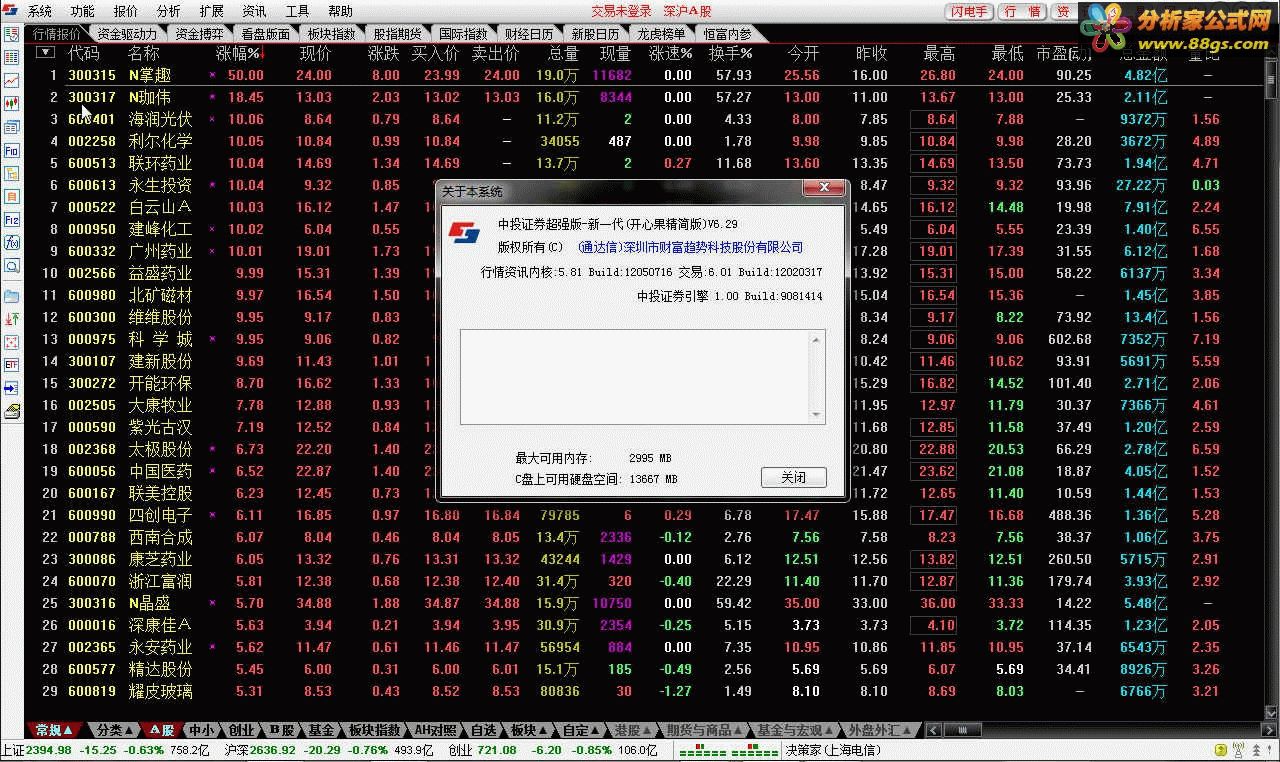Image resolution: width=1280 pixels, height=762 pixels.
Task: Switch to the 财经日历 tab
Action: coord(529,33)
